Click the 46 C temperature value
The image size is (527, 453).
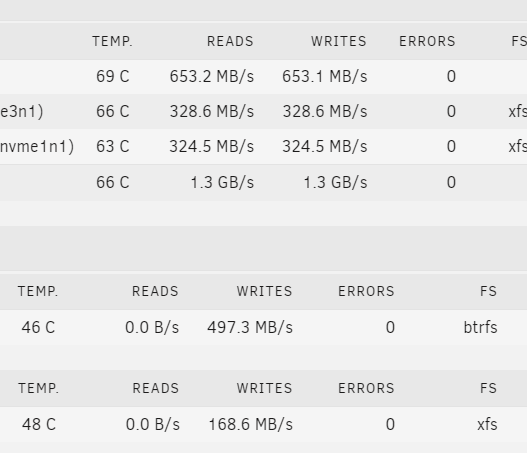38,327
